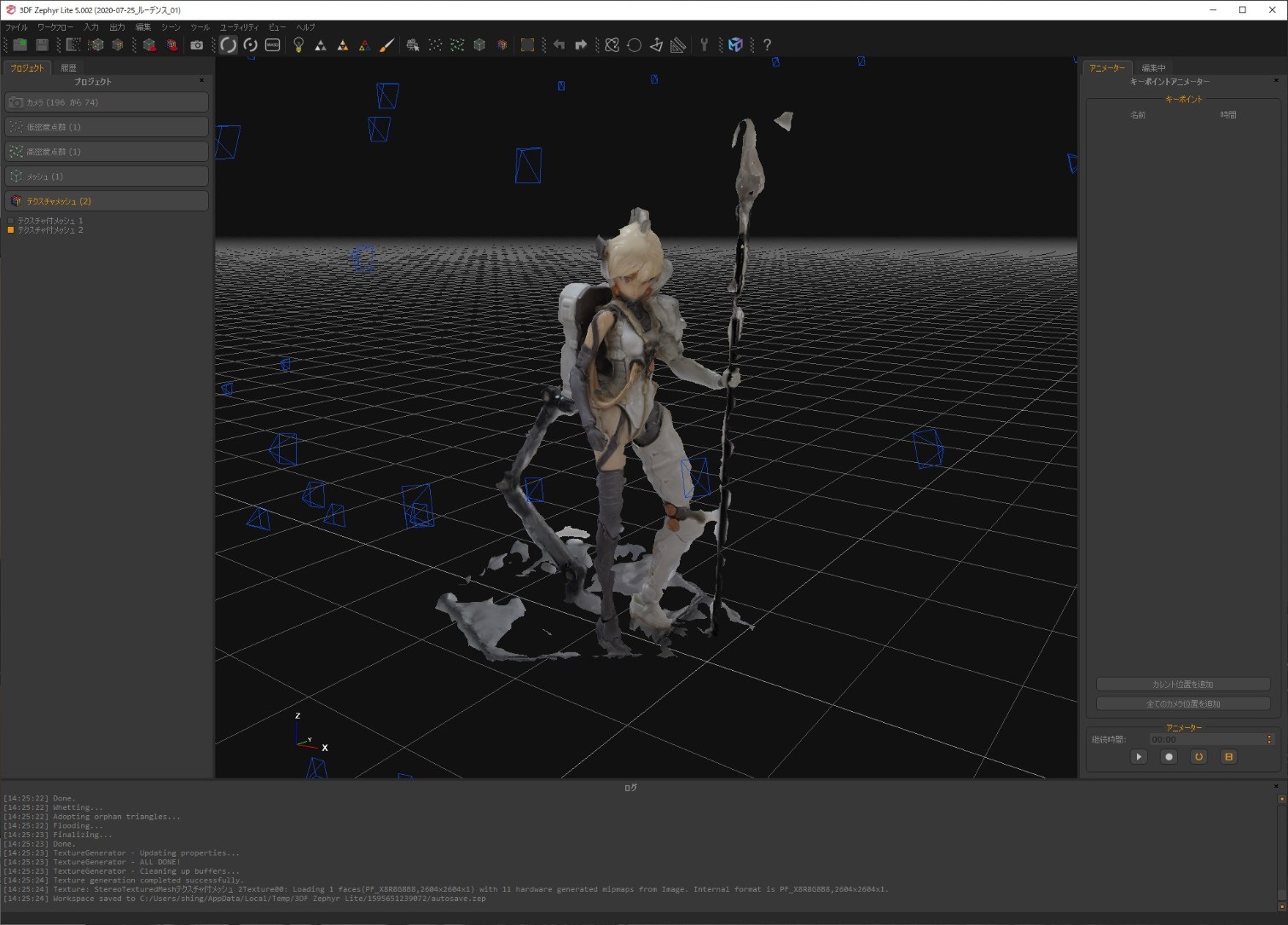Click the 時間 column header
This screenshot has width=1288, height=925.
[1228, 115]
